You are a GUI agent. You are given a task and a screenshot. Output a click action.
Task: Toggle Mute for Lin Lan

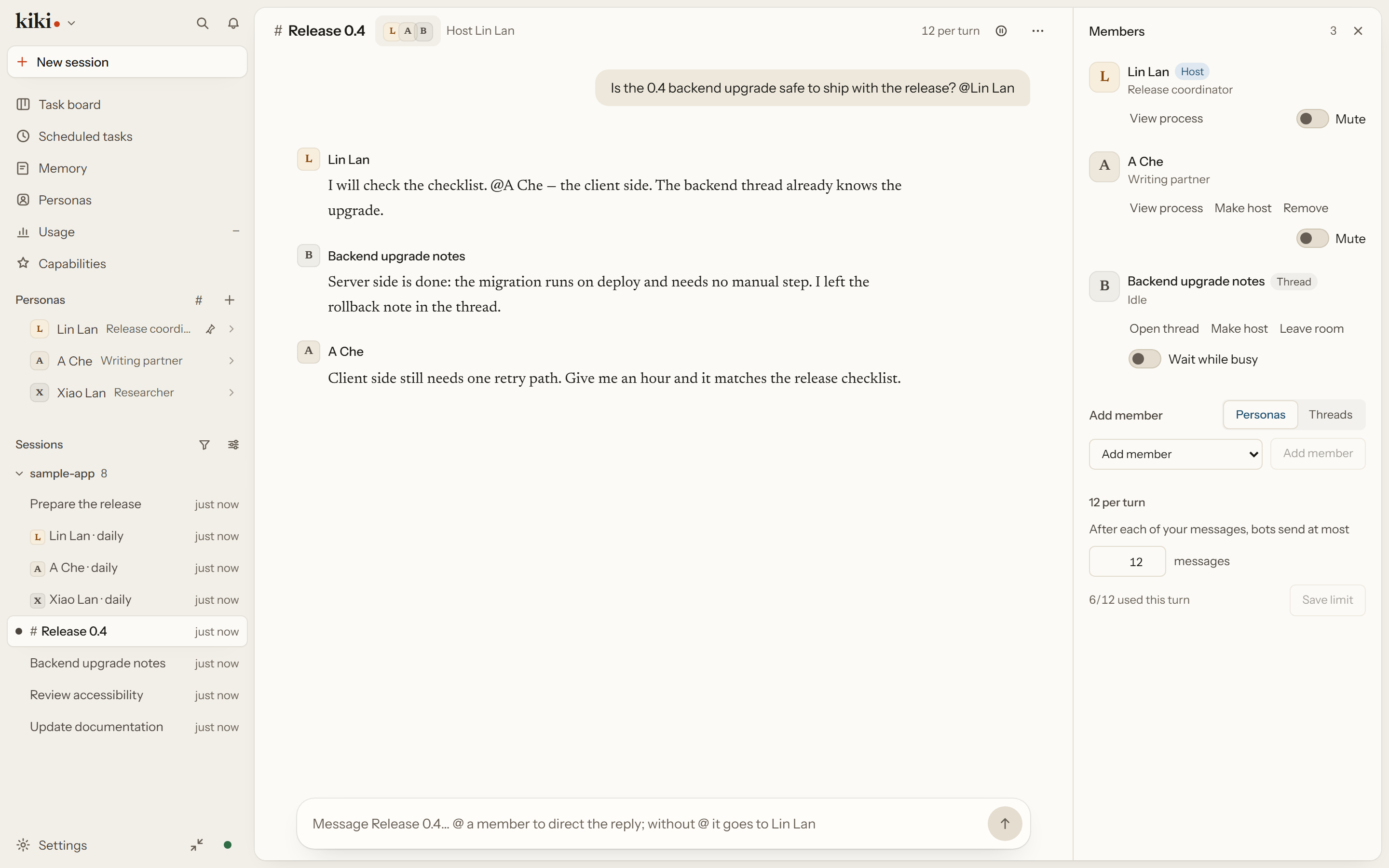(x=1312, y=119)
